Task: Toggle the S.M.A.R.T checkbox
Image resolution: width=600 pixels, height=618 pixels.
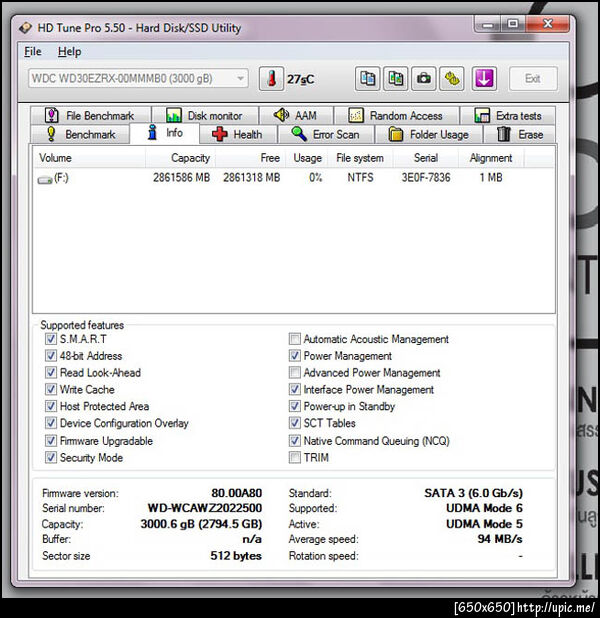Action: 50,339
